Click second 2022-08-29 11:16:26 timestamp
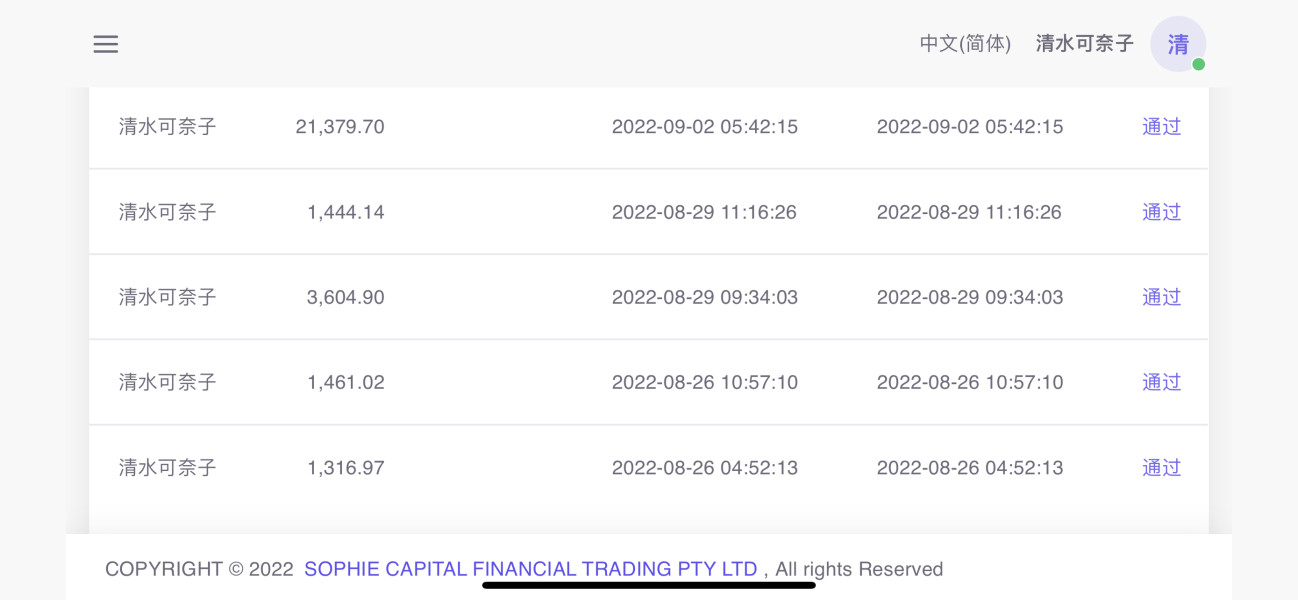The image size is (1298, 600). 969,212
